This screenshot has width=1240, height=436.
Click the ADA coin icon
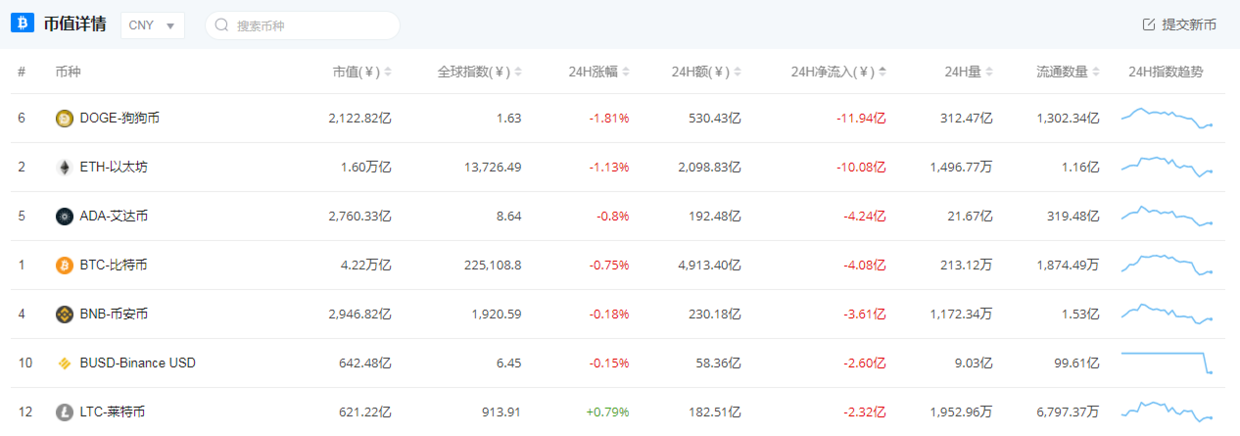point(64,216)
